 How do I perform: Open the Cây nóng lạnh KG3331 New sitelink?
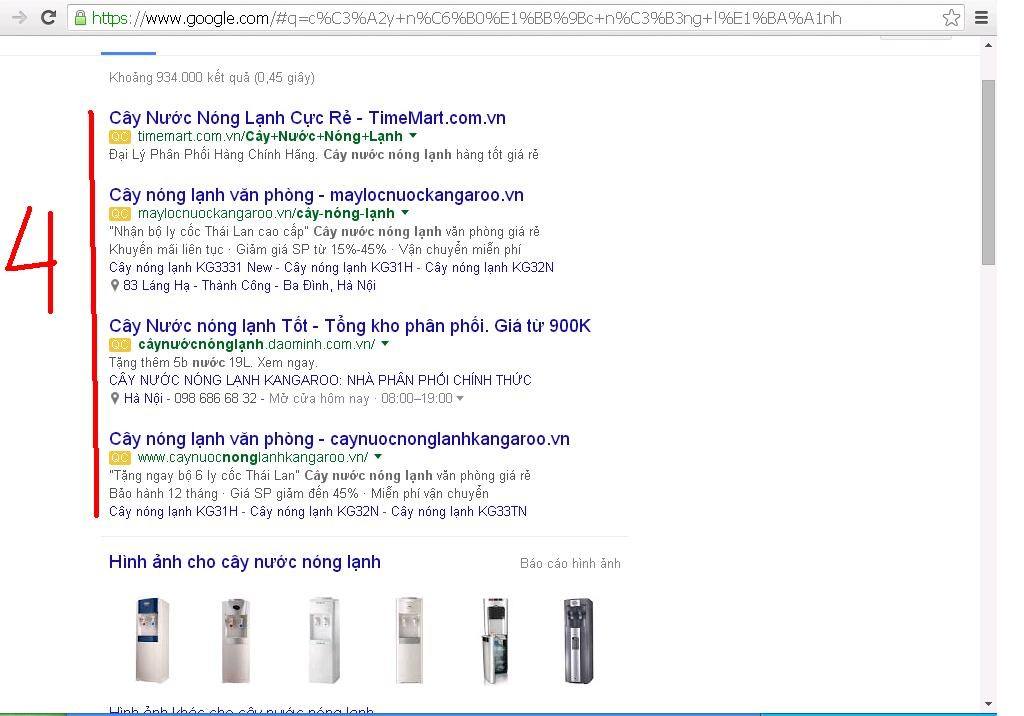click(x=191, y=267)
